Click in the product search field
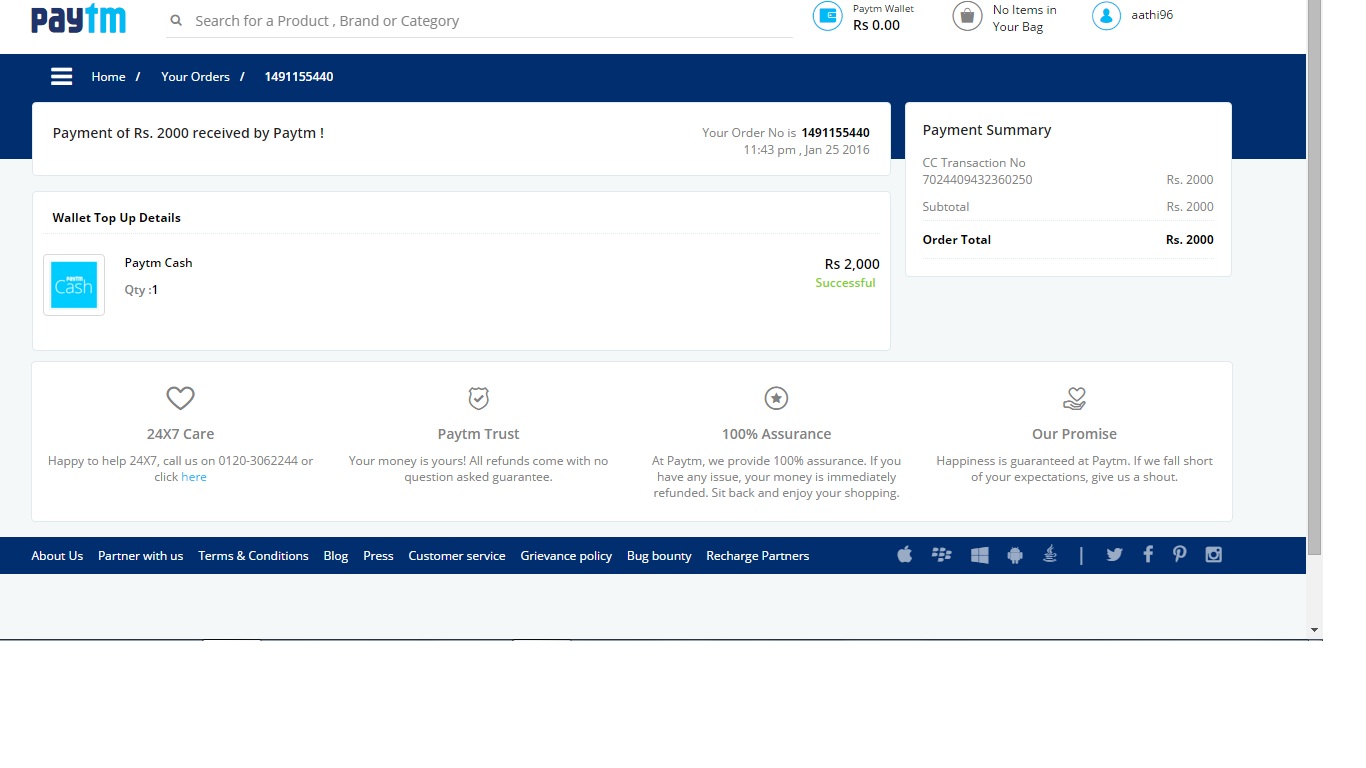The height and width of the screenshot is (768, 1366). tap(480, 21)
